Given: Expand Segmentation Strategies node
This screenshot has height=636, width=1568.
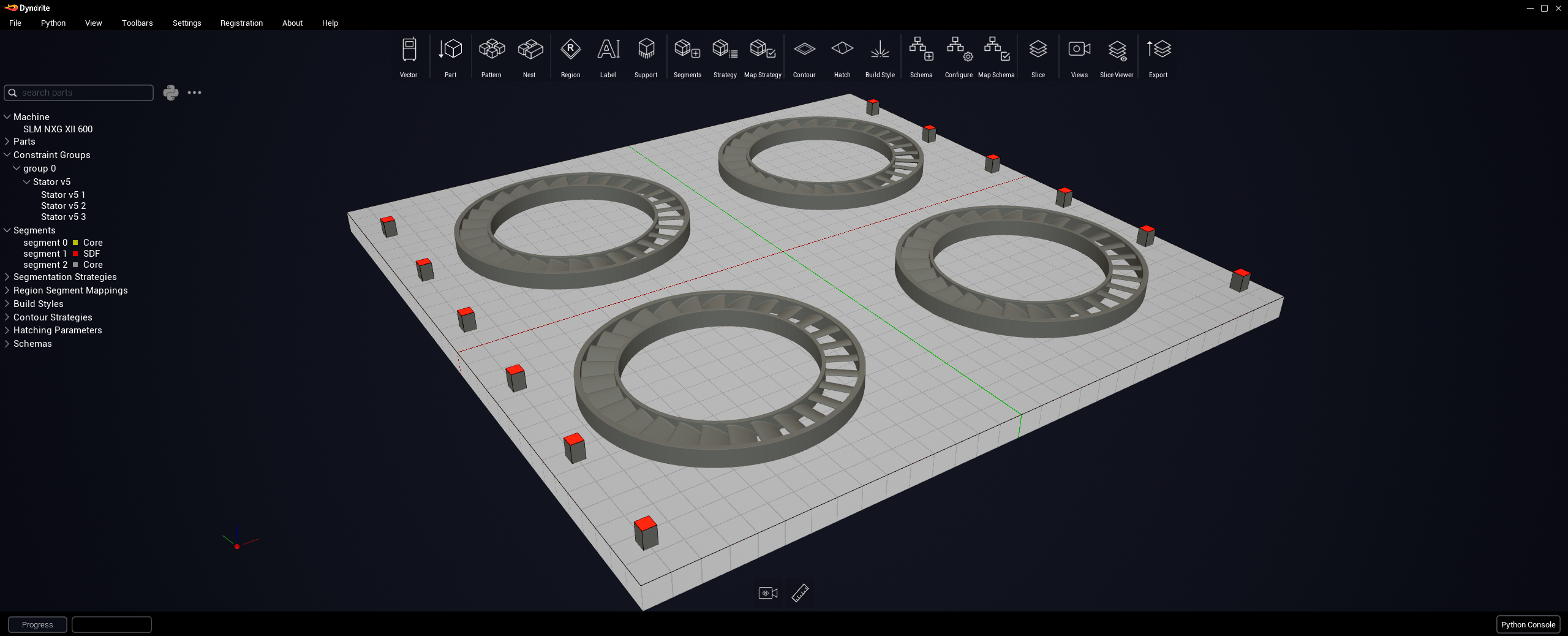Looking at the screenshot, I should [7, 277].
